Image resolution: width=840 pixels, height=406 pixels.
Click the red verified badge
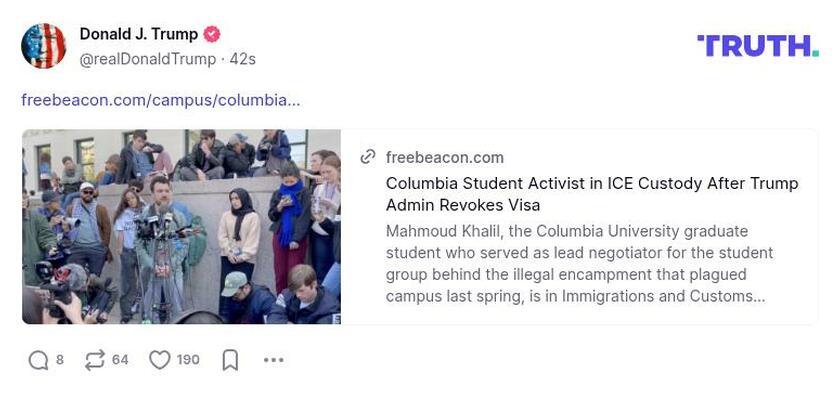pos(212,34)
